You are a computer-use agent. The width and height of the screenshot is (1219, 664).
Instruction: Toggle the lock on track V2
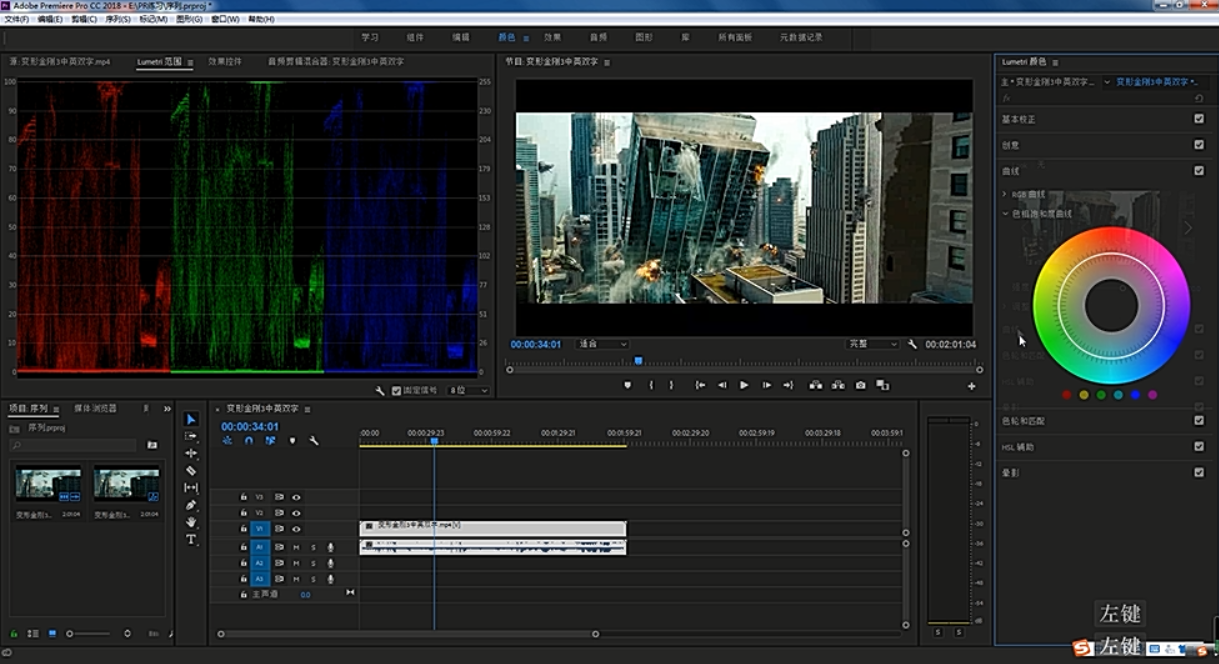click(x=243, y=513)
